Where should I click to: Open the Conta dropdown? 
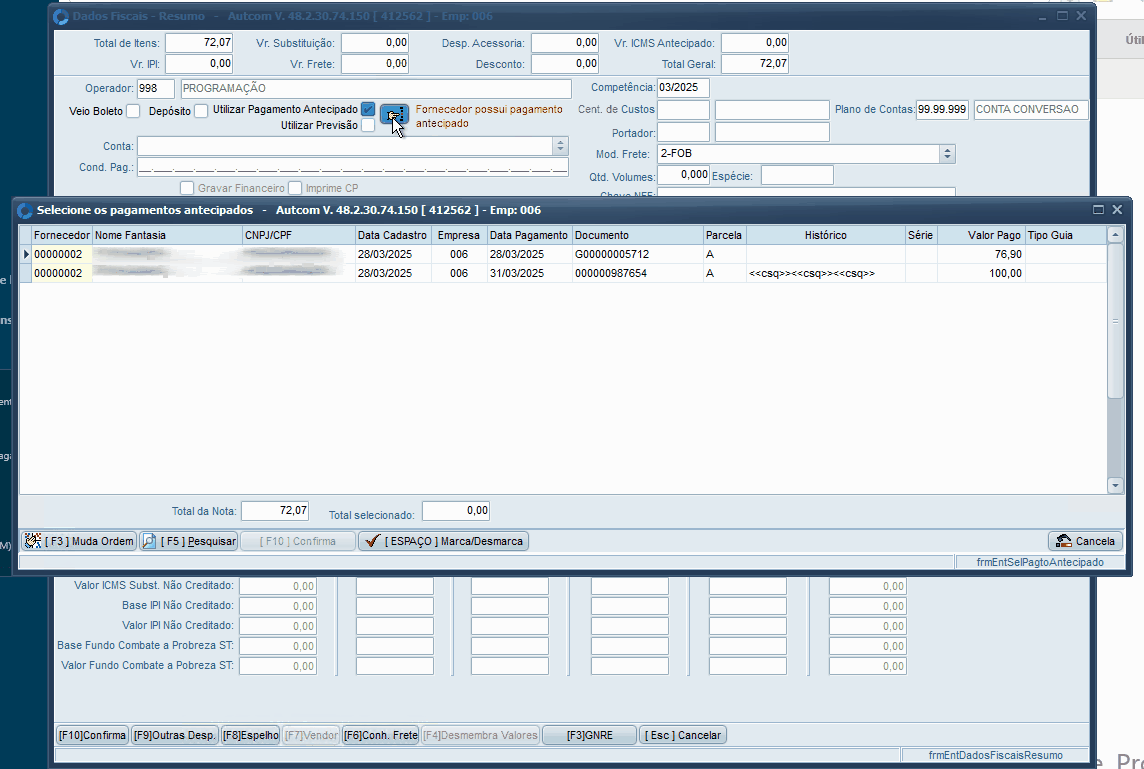coord(560,146)
